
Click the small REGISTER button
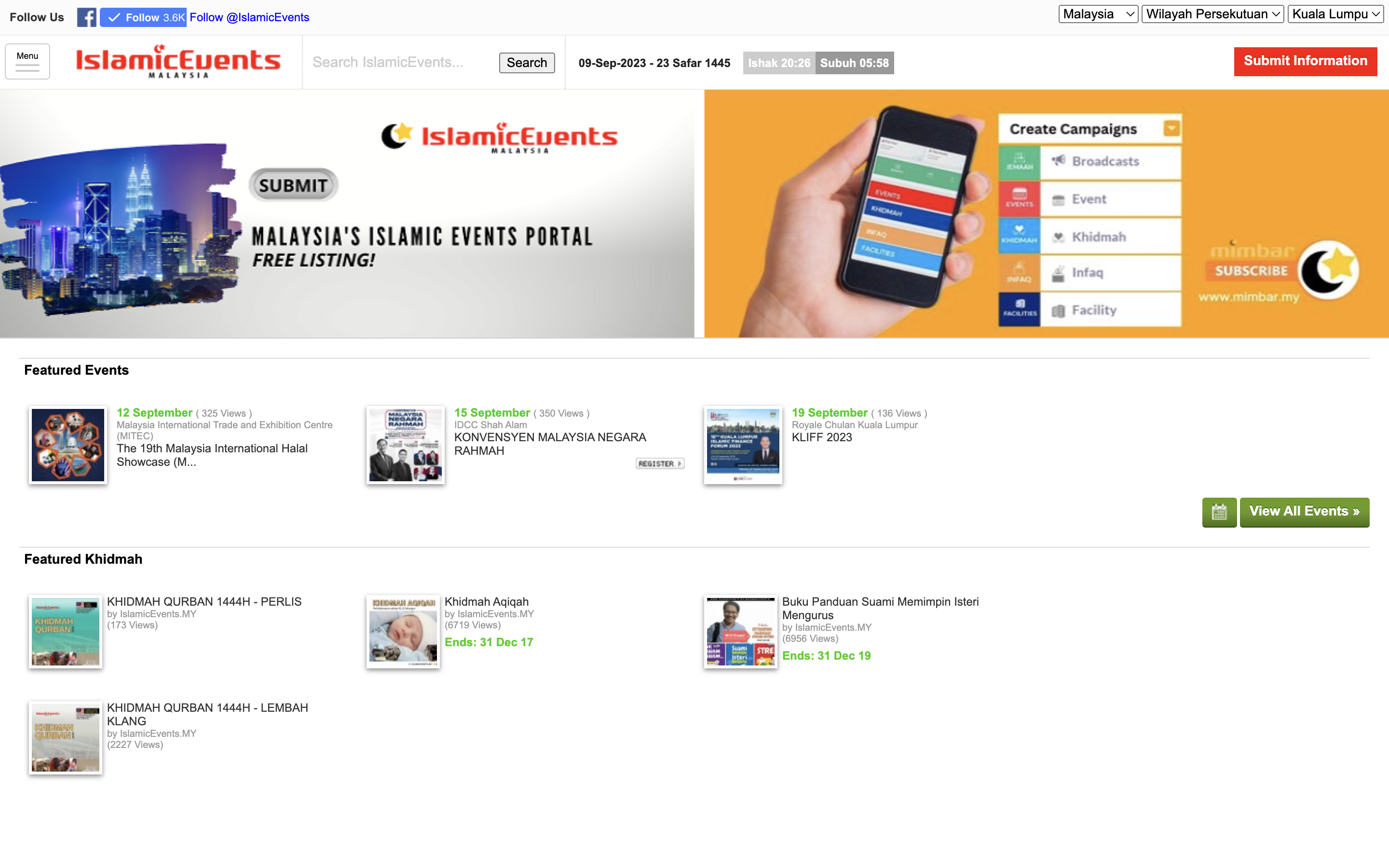pyautogui.click(x=660, y=463)
